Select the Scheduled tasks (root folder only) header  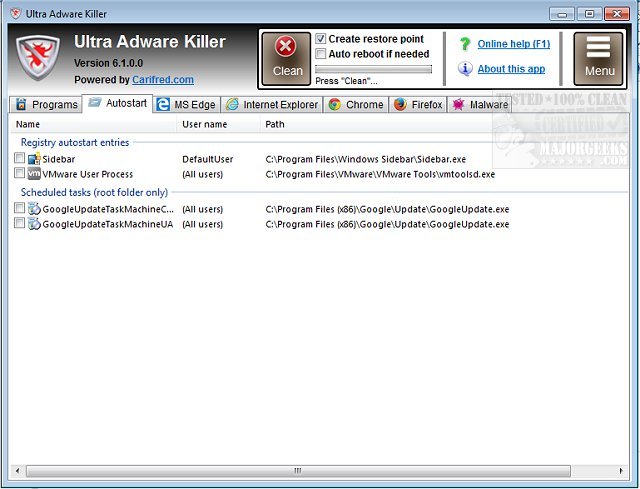94,192
